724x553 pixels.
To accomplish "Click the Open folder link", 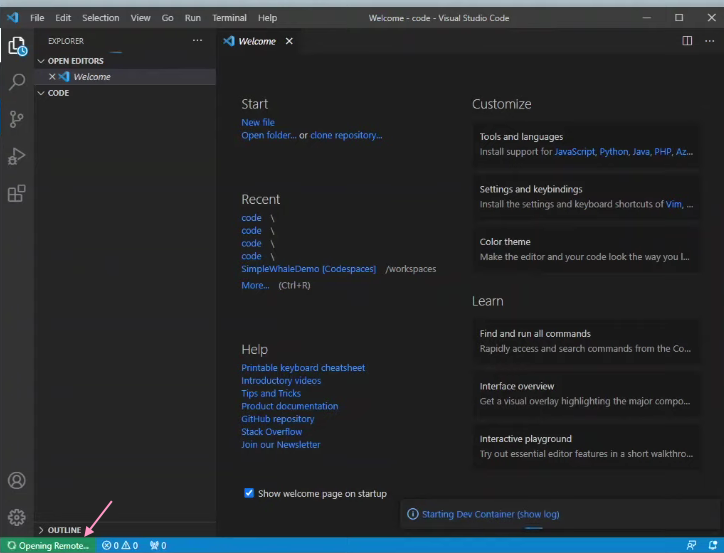I will click(269, 135).
